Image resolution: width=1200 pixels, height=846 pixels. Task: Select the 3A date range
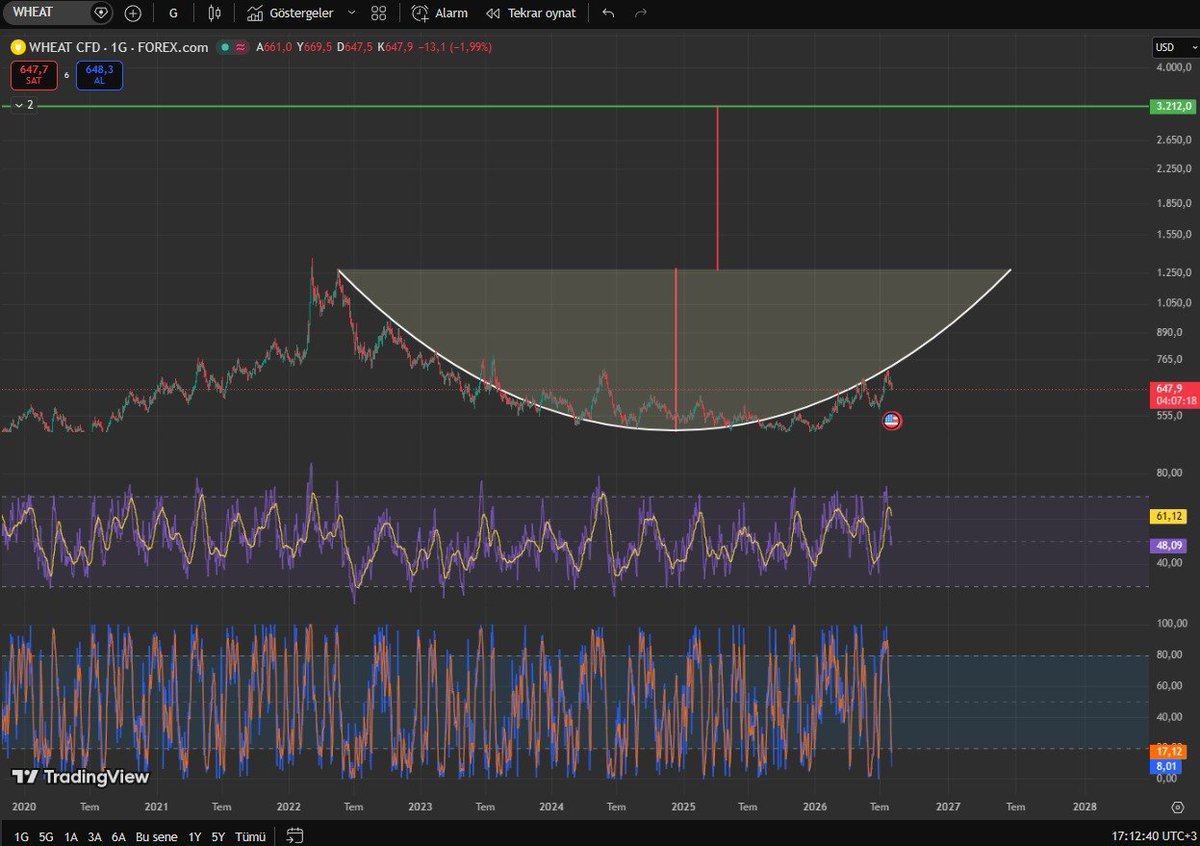point(95,835)
